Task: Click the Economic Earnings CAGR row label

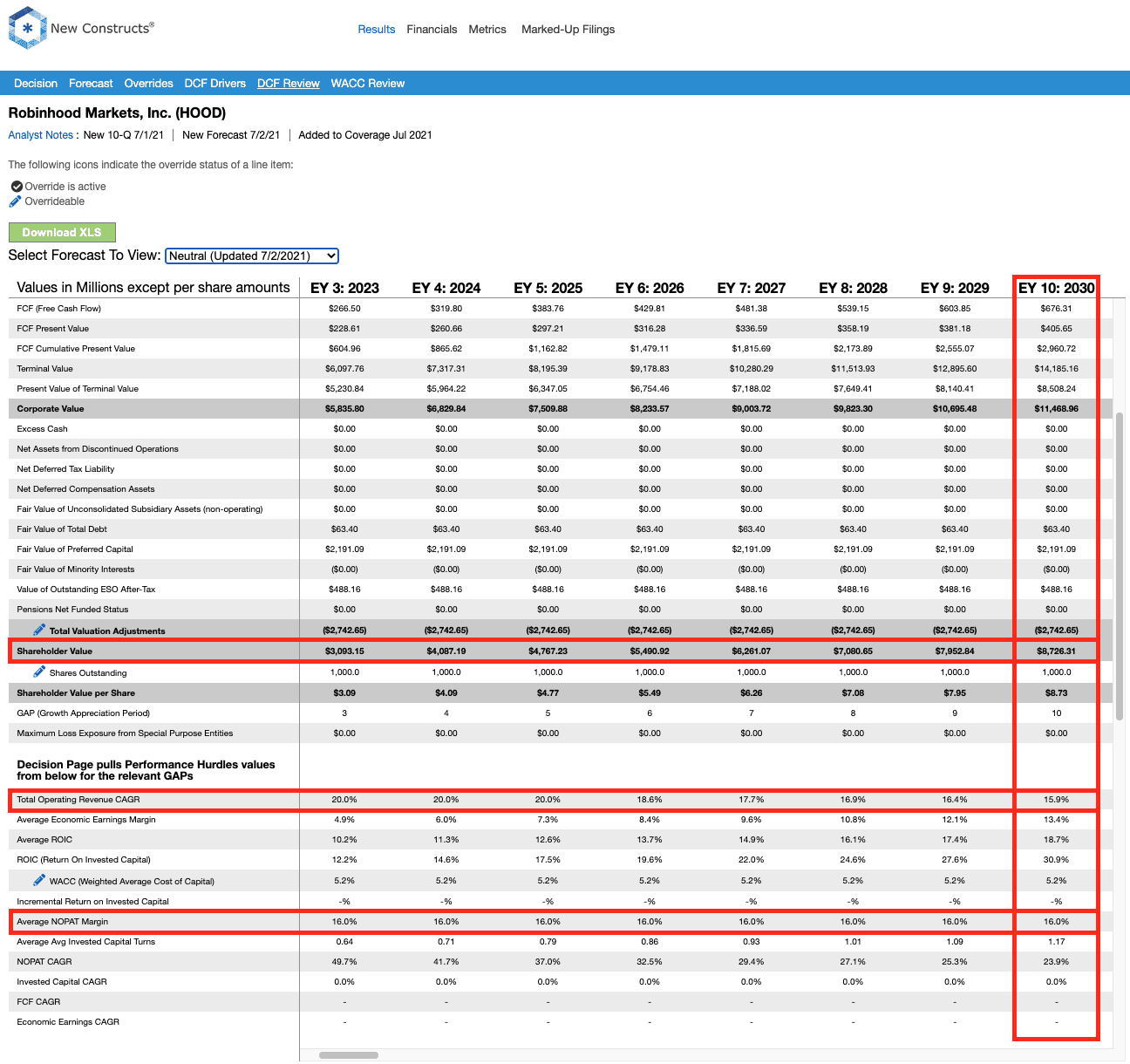Action: click(x=68, y=1022)
